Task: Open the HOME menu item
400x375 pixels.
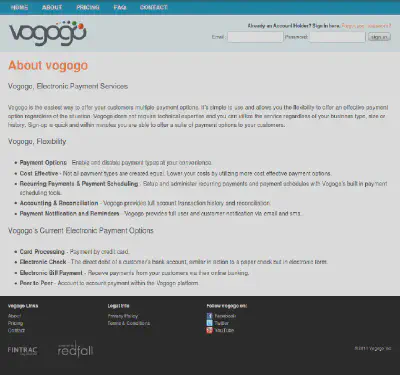Action: (19, 7)
